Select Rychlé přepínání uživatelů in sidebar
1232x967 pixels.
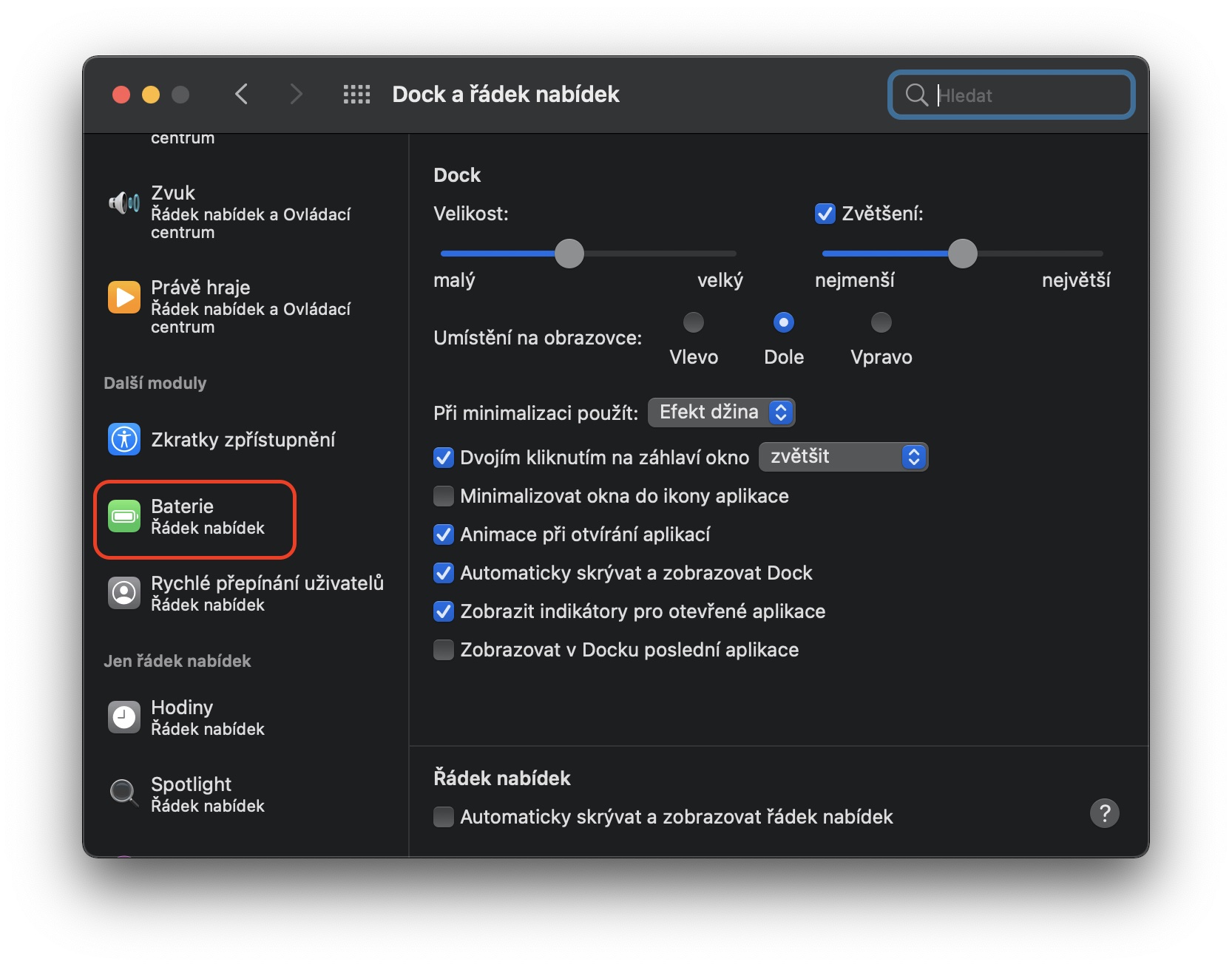pyautogui.click(x=246, y=593)
